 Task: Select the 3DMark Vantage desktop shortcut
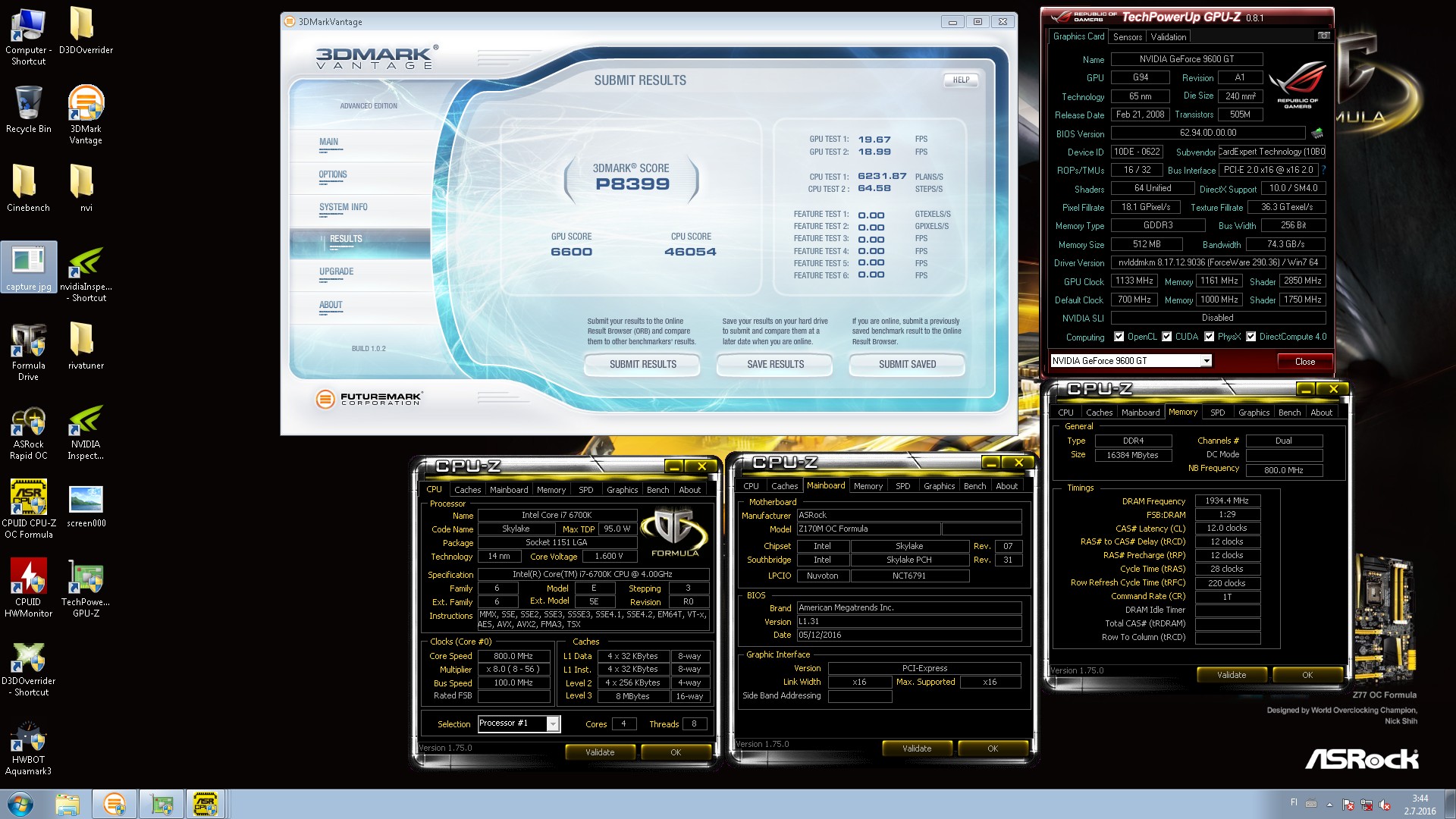pos(86,115)
